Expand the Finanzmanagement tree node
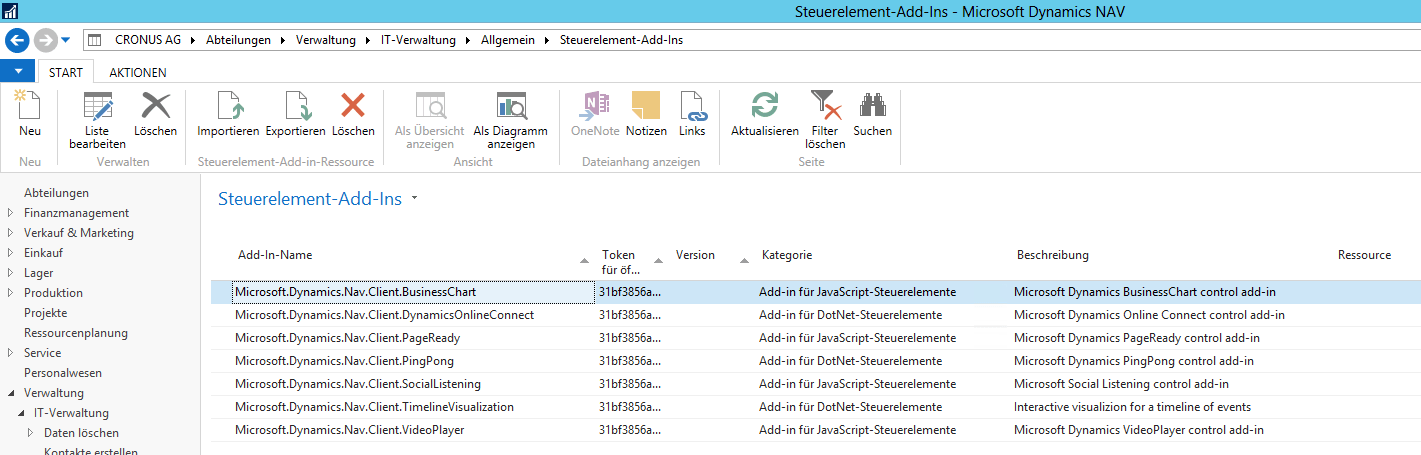This screenshot has width=1421, height=455. click(x=10, y=213)
